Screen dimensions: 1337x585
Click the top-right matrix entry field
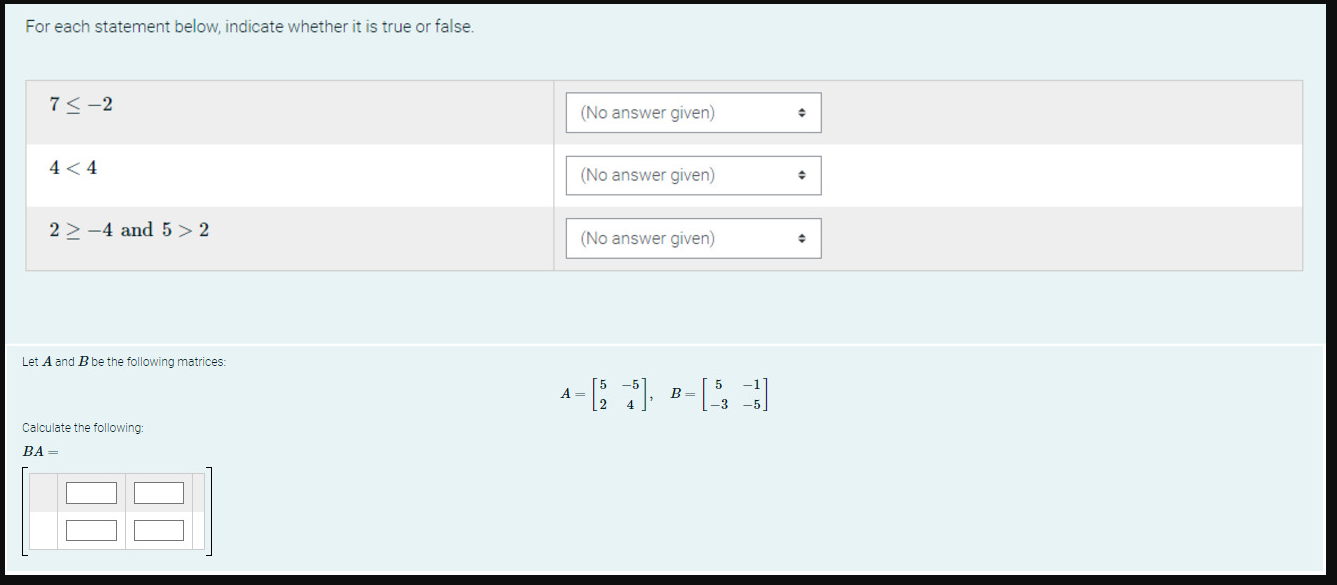(159, 492)
